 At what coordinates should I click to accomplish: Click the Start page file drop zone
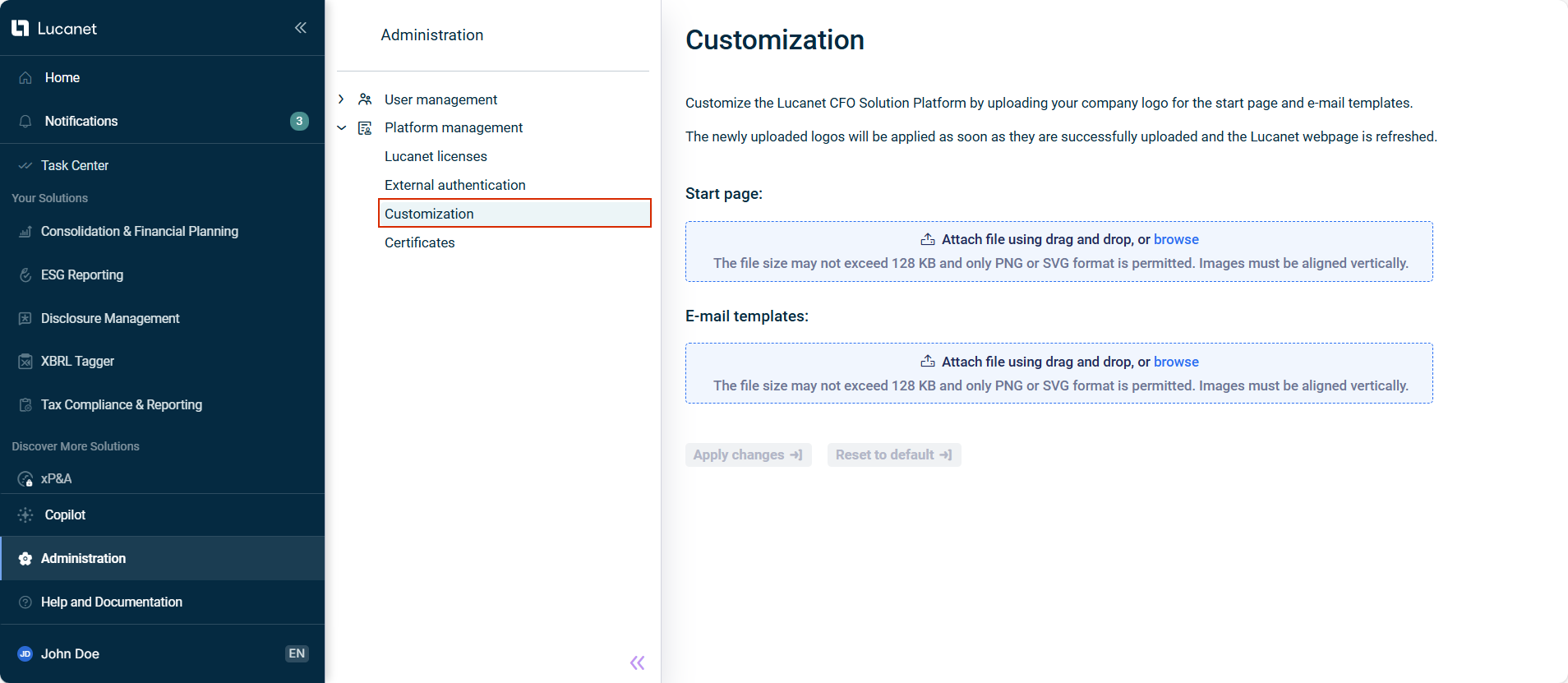point(1059,252)
